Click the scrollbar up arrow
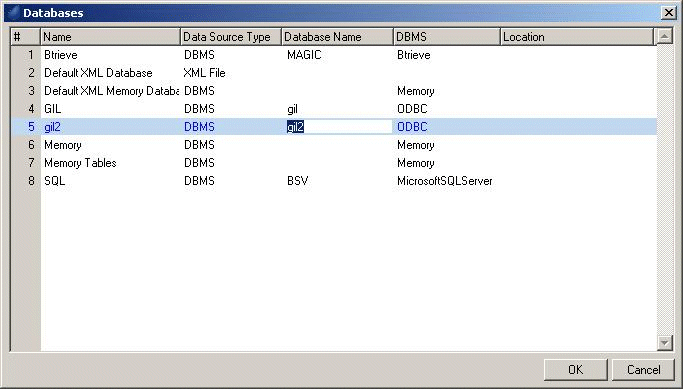The image size is (683, 389). pyautogui.click(x=664, y=37)
